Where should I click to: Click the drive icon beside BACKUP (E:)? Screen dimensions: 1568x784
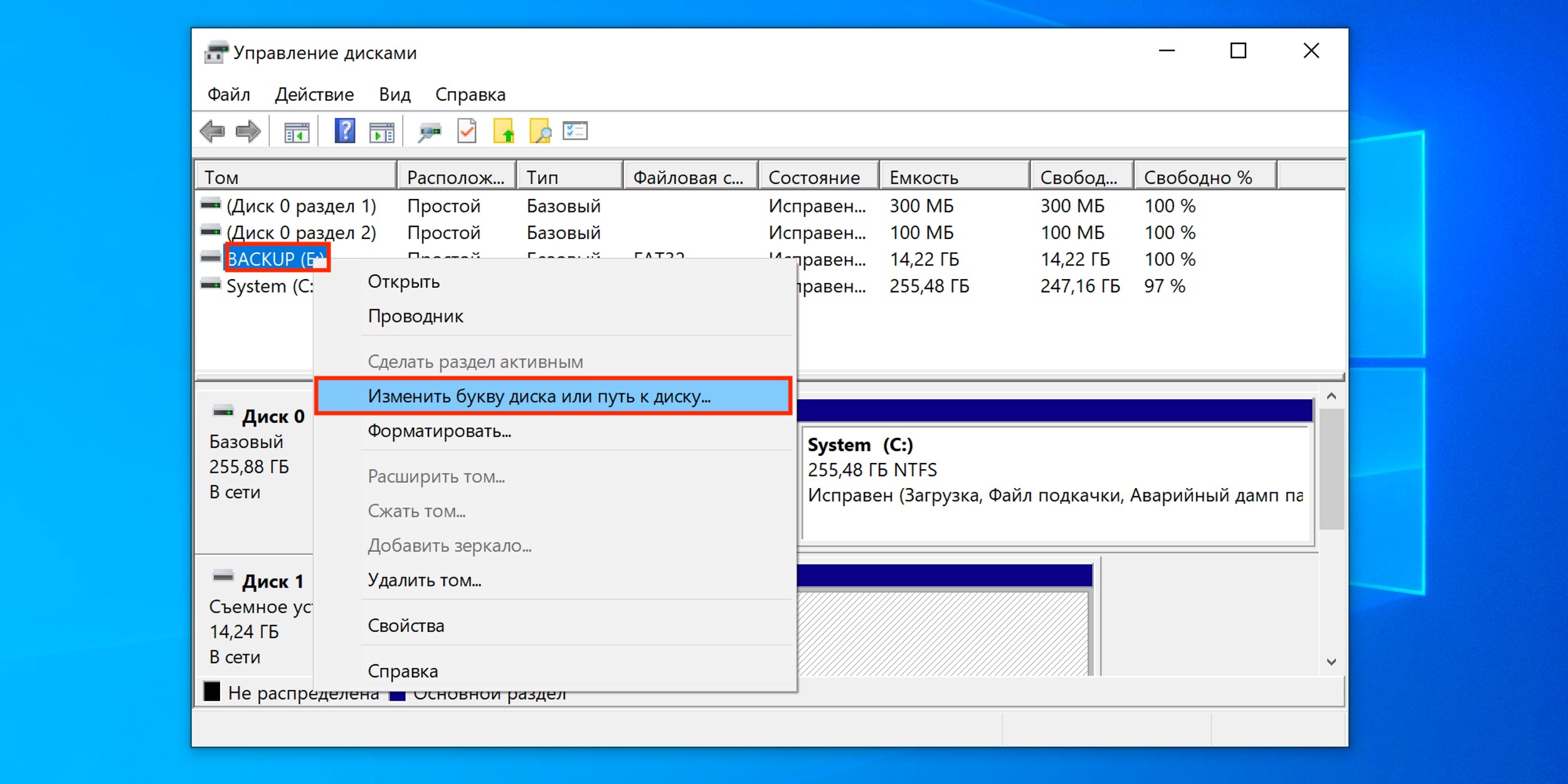pos(211,258)
